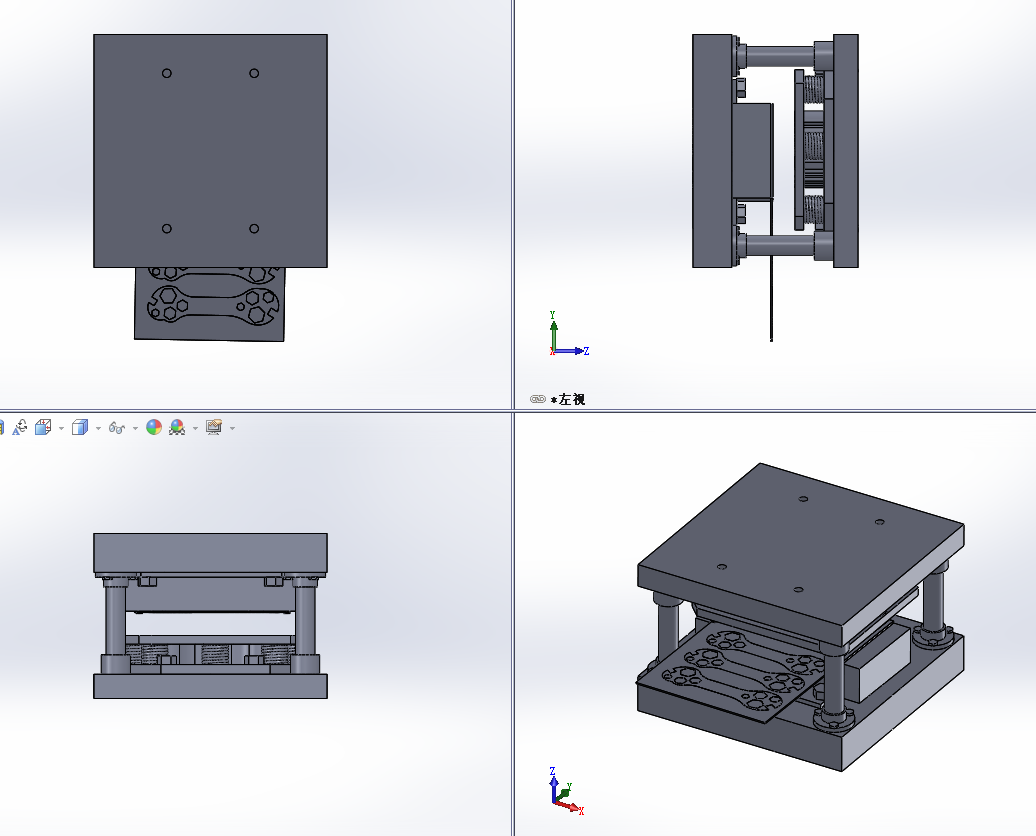This screenshot has width=1036, height=836.
Task: Click the linked-view chain icon beside 左视
Action: [538, 399]
